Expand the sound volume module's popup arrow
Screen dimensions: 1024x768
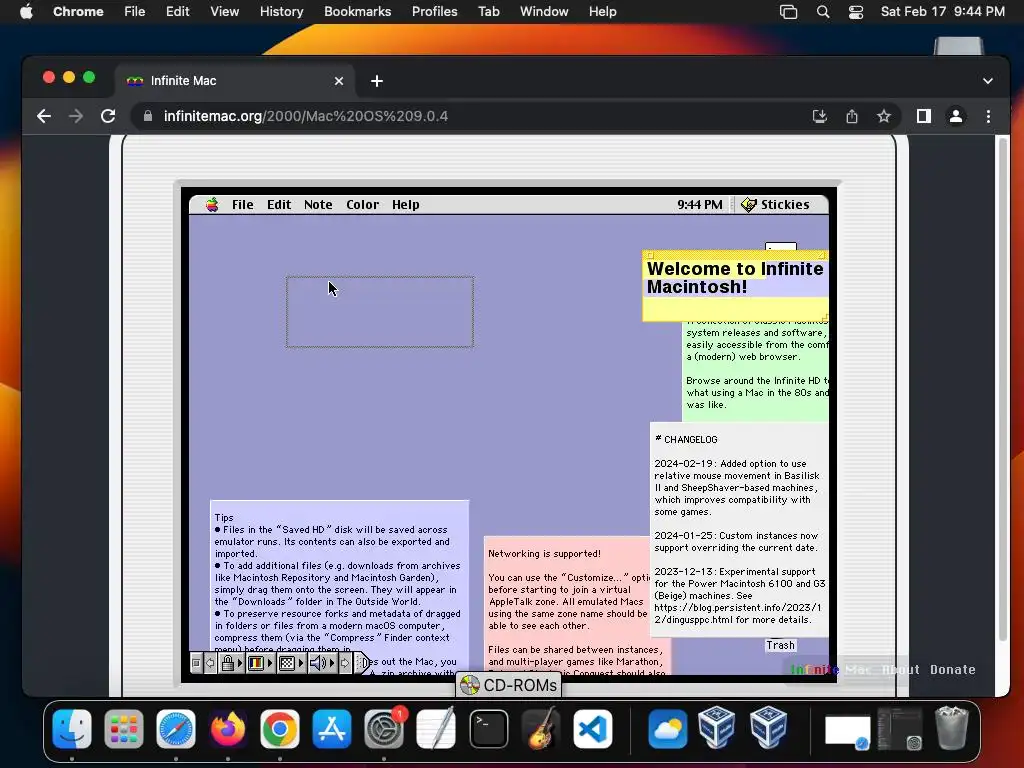coord(332,663)
